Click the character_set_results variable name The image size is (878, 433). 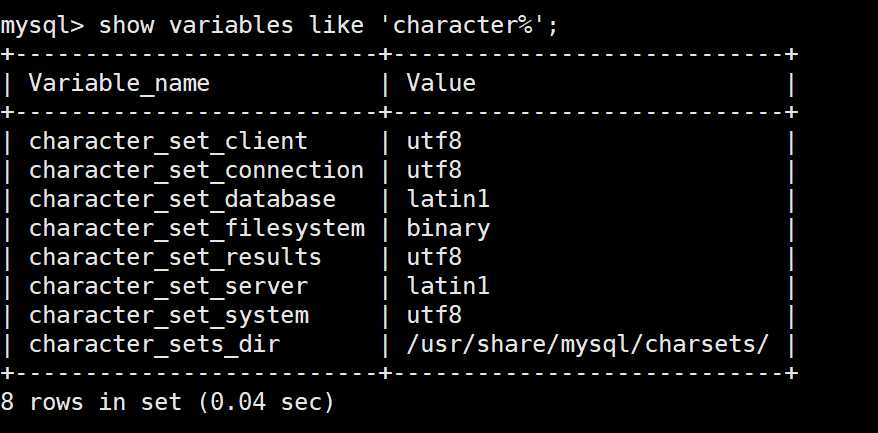pyautogui.click(x=175, y=258)
